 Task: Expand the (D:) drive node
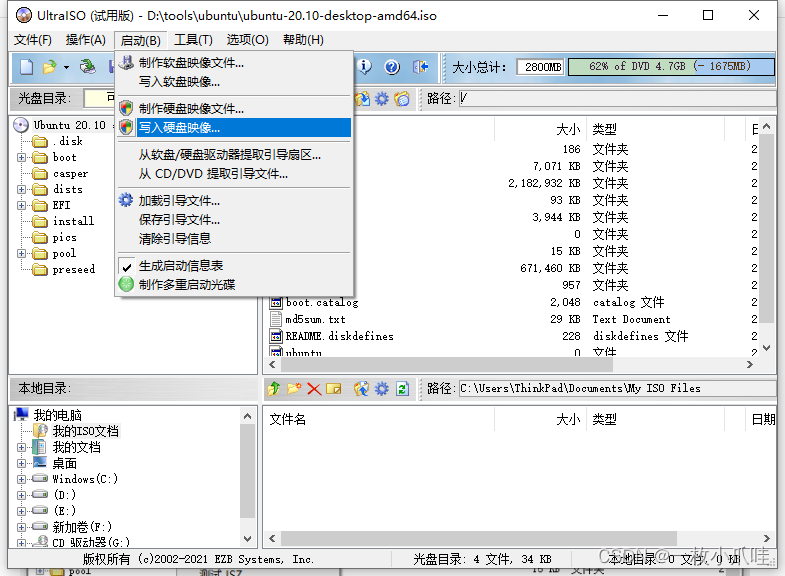tap(22, 495)
